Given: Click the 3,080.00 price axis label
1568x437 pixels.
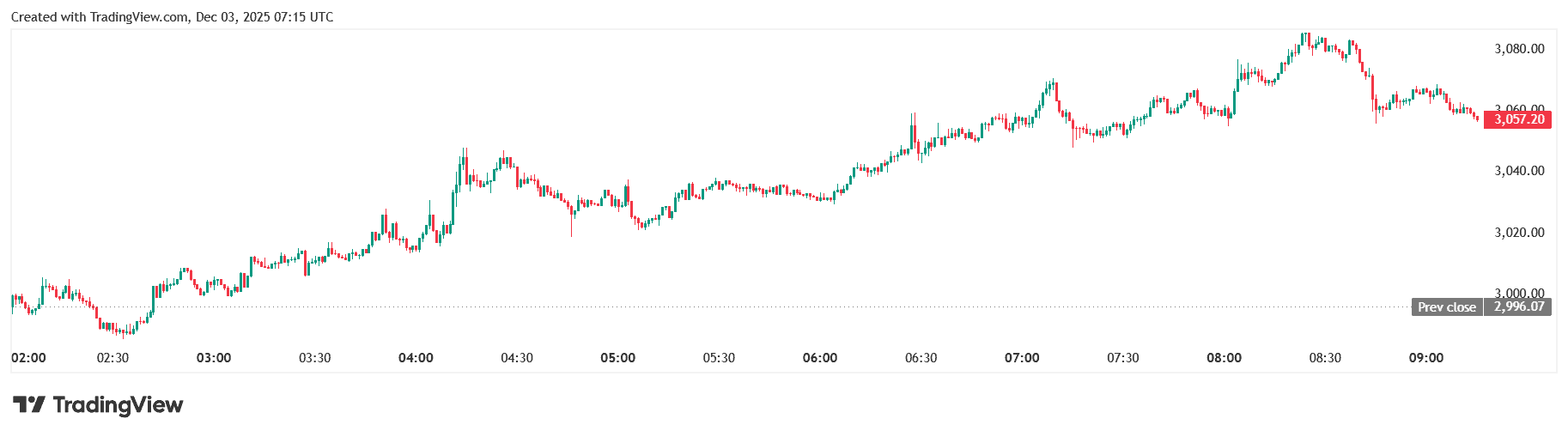Looking at the screenshot, I should tap(1519, 49).
